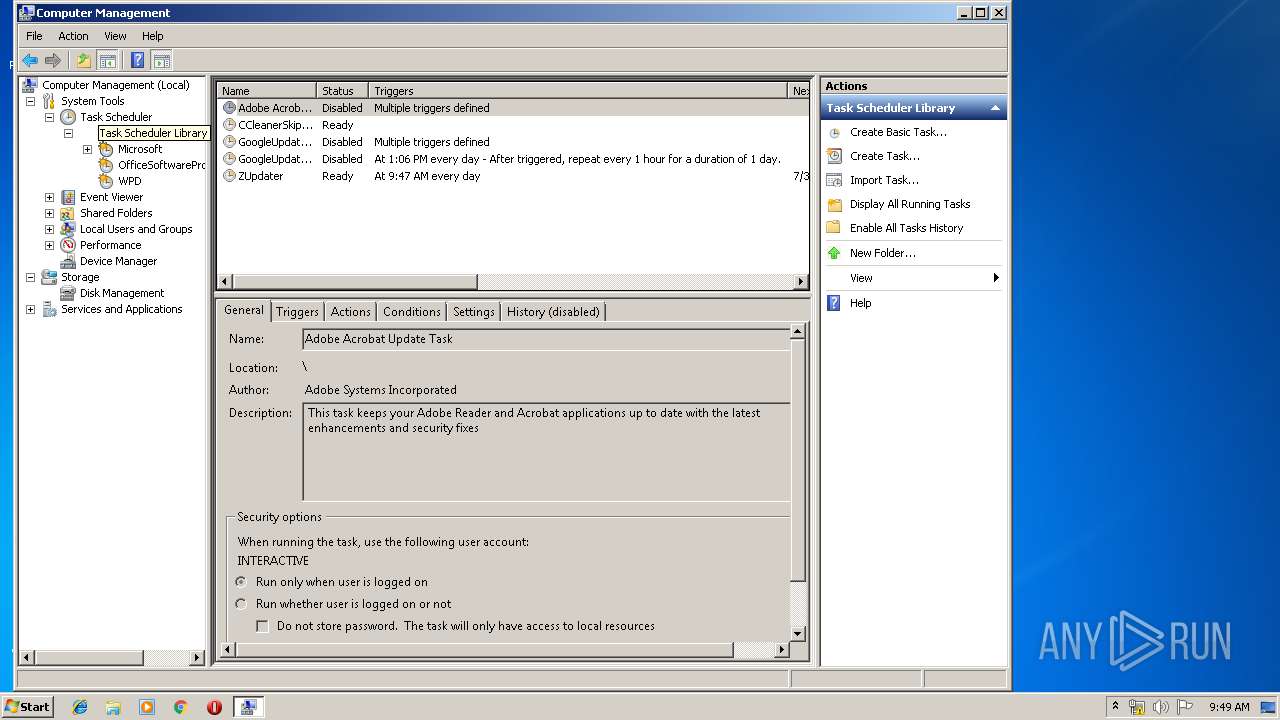
Task: Click the Create Task icon in Actions
Action: coord(834,156)
